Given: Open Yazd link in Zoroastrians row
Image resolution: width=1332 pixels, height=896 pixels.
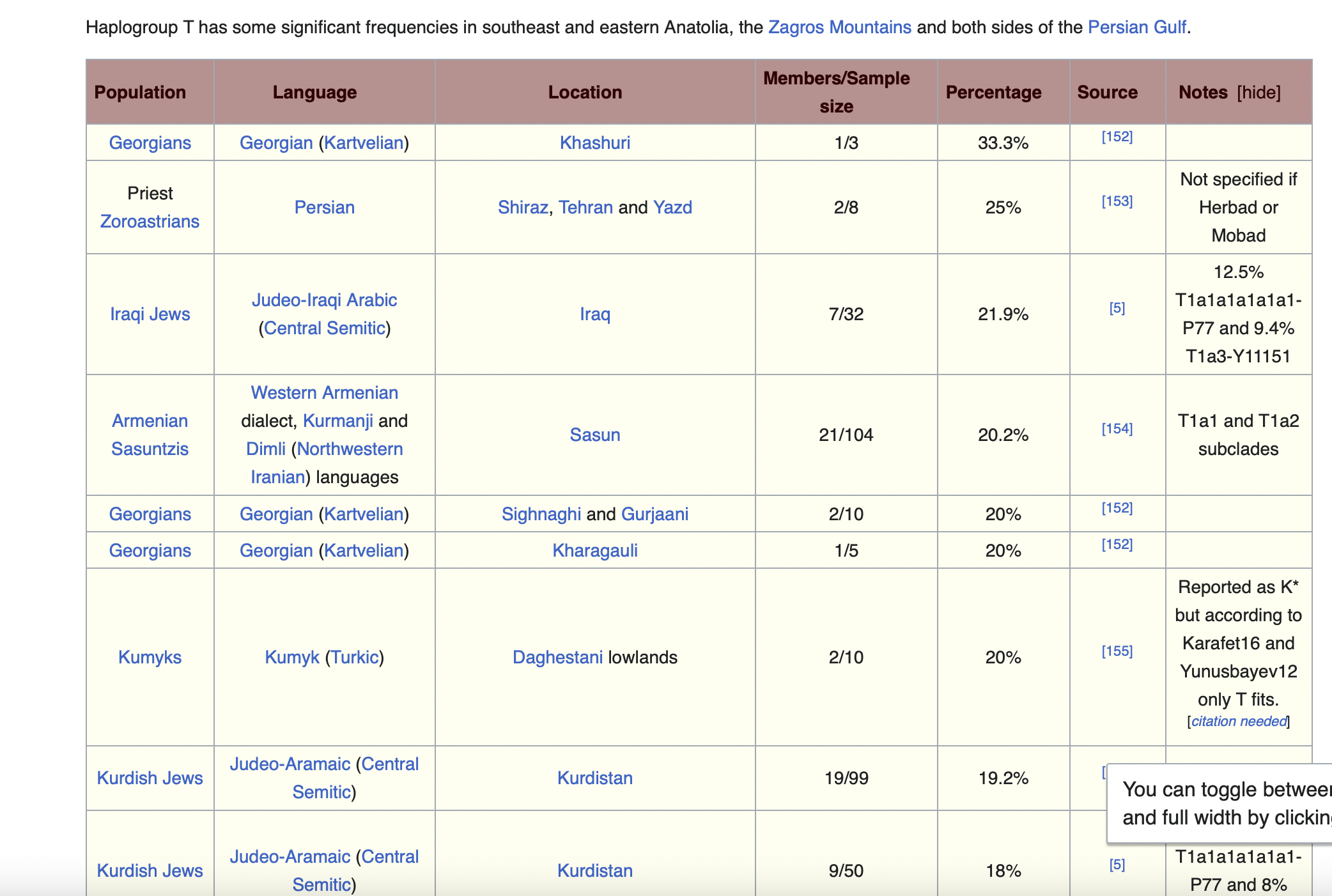Looking at the screenshot, I should [672, 207].
